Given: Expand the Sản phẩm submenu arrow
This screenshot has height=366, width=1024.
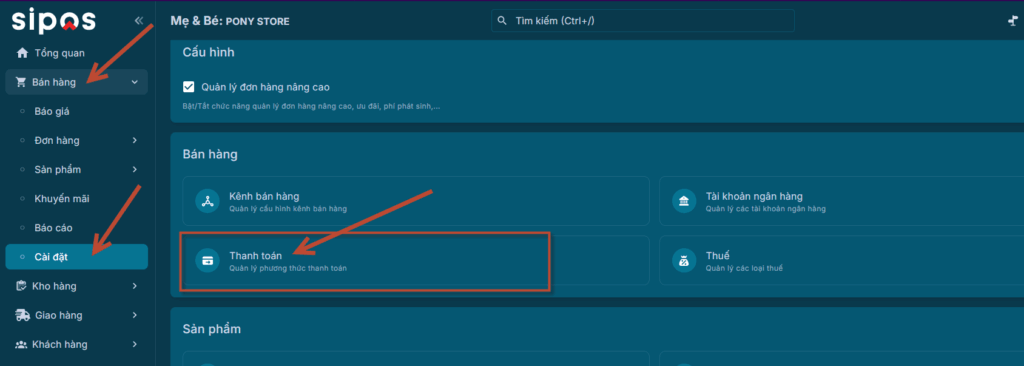Looking at the screenshot, I should pyautogui.click(x=135, y=169).
